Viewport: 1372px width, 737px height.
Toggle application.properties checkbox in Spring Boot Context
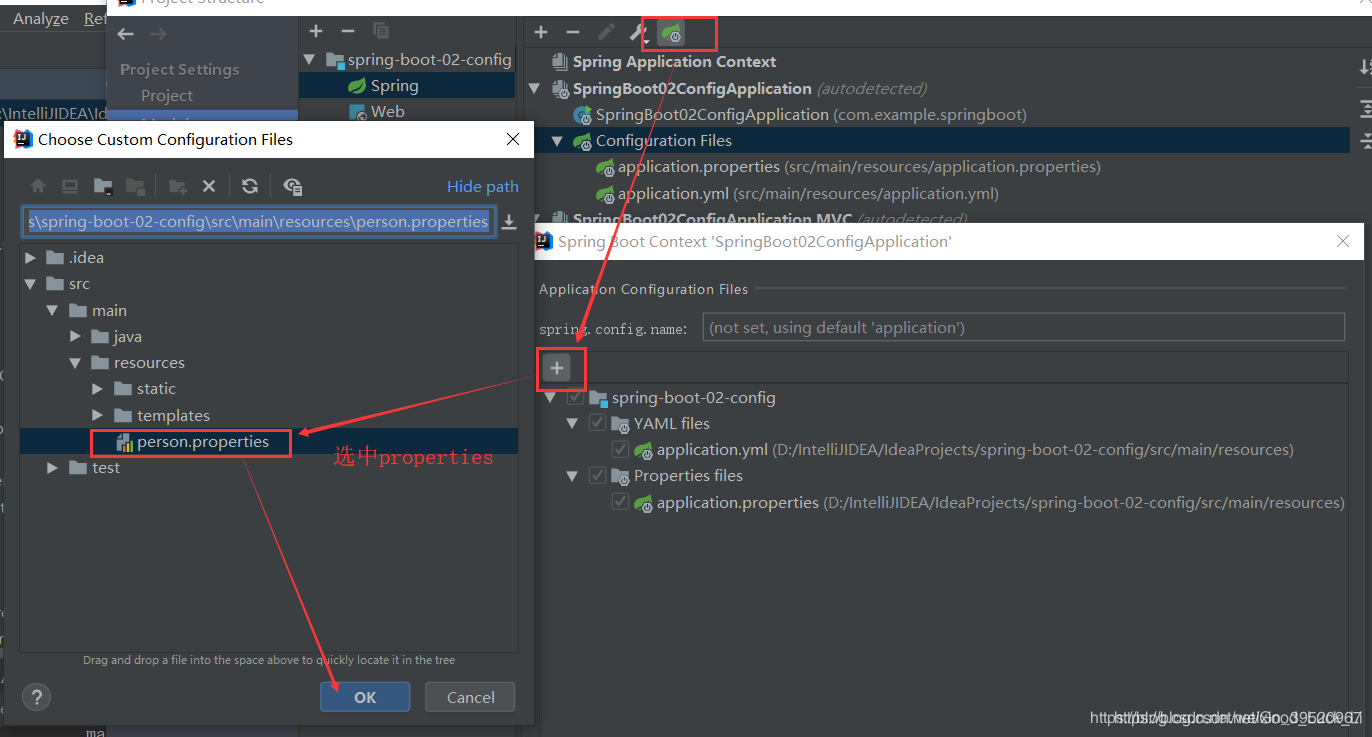click(x=620, y=502)
